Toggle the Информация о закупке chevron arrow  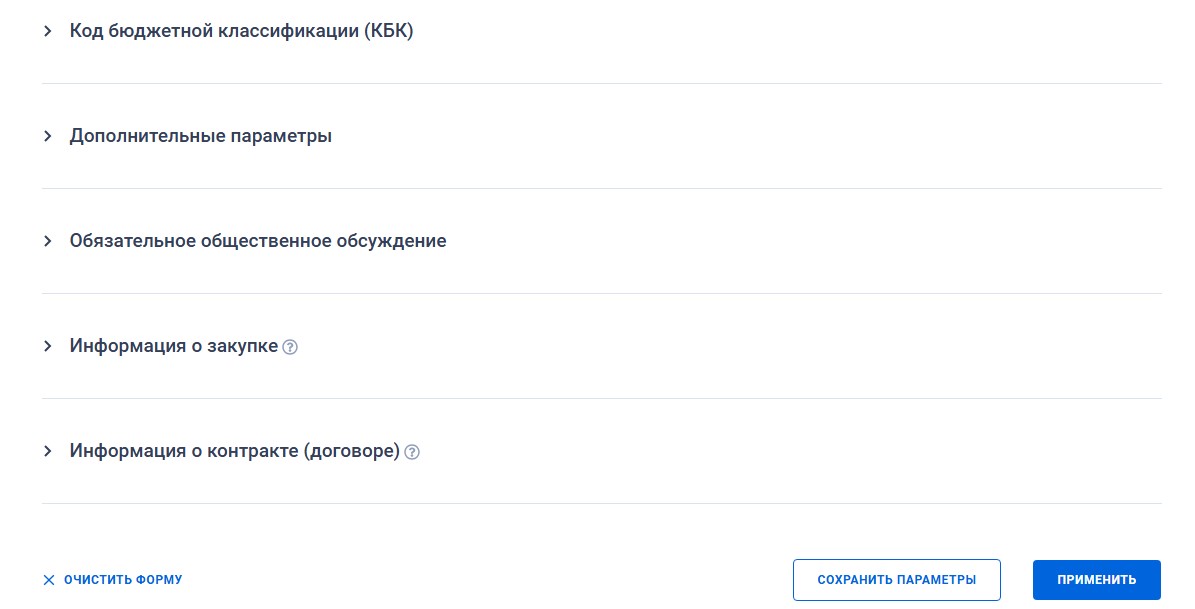(x=47, y=346)
